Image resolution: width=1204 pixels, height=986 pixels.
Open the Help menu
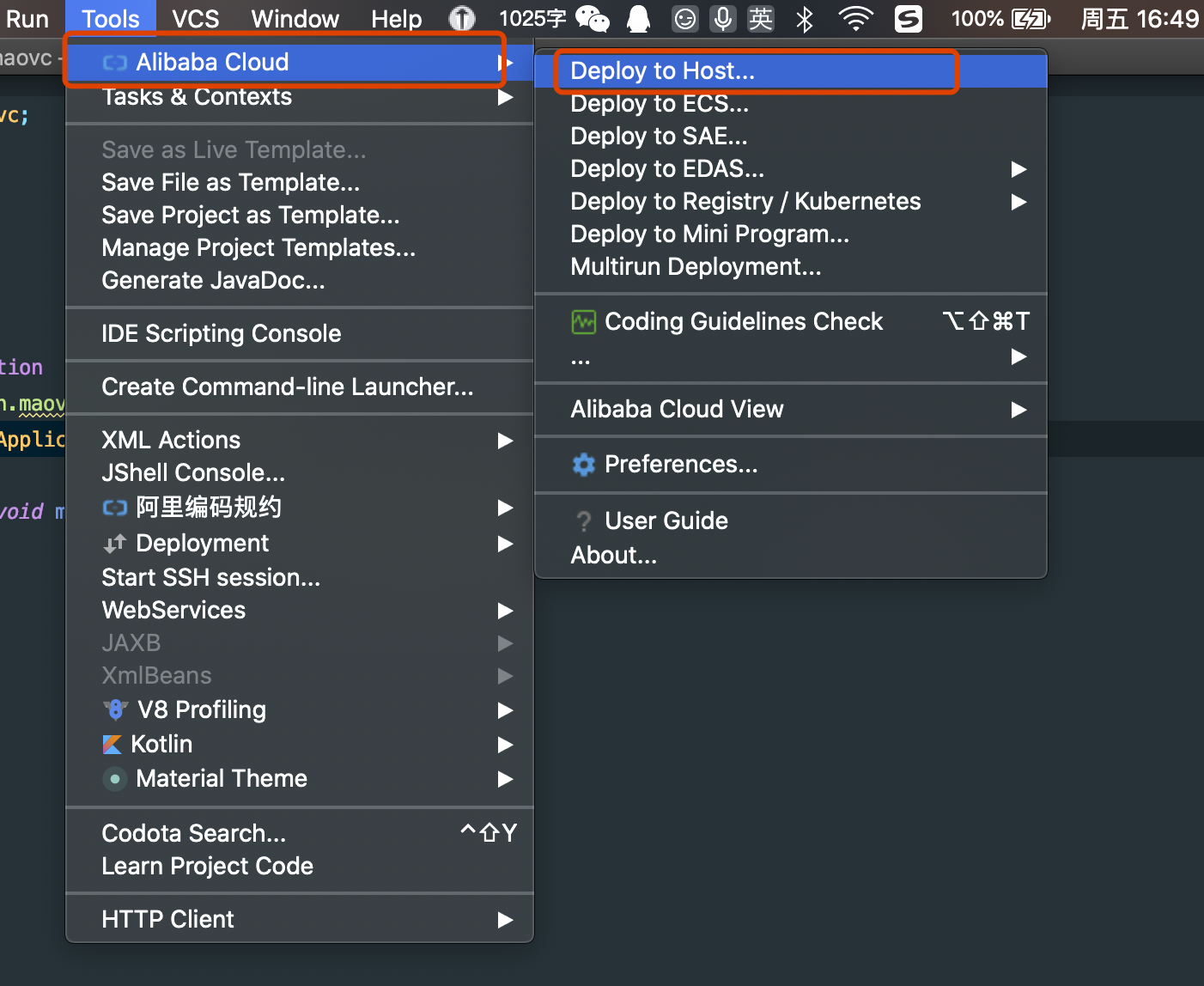[397, 18]
